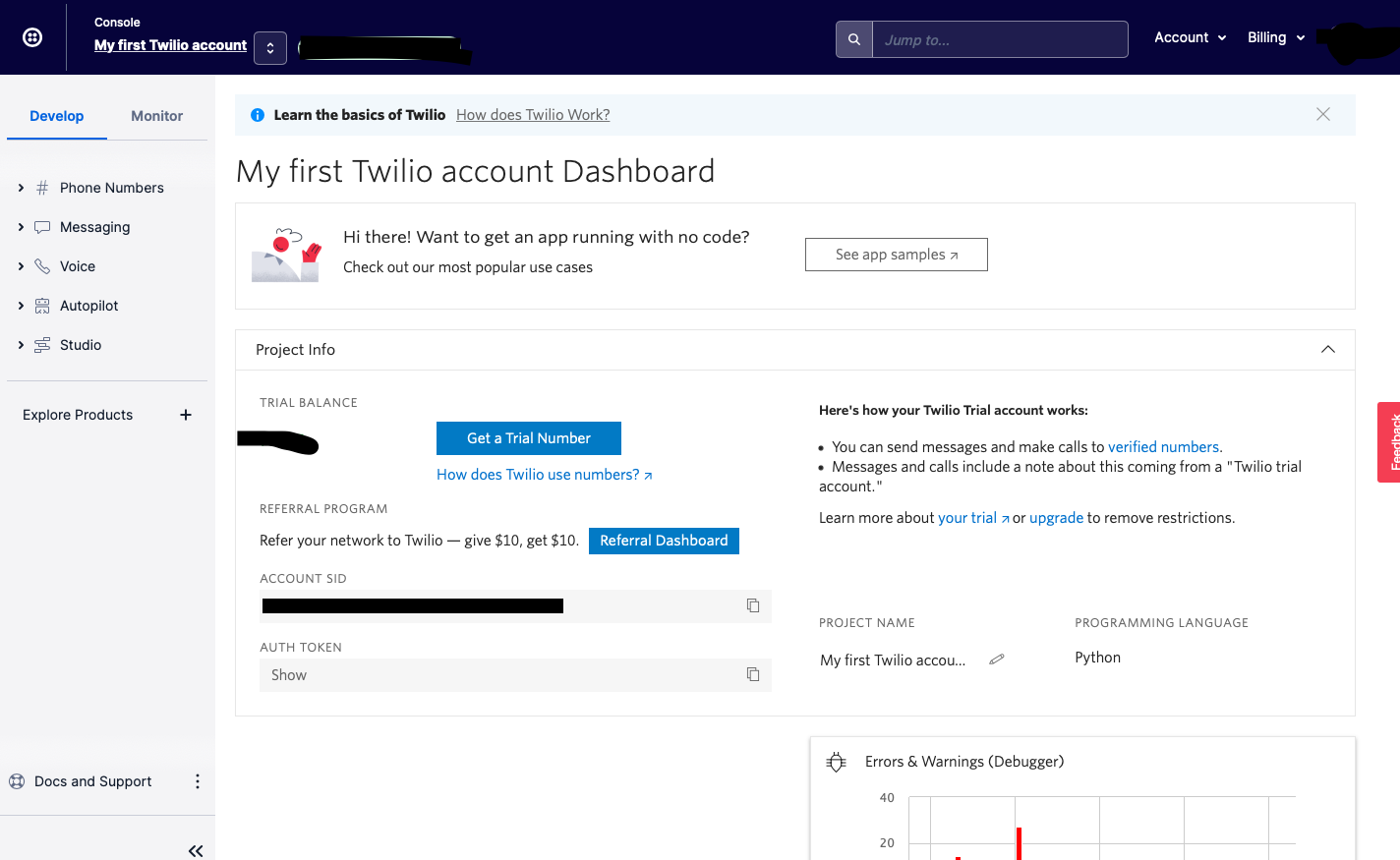The height and width of the screenshot is (860, 1400).
Task: Click the Messaging speech bubble icon
Action: coord(42,227)
